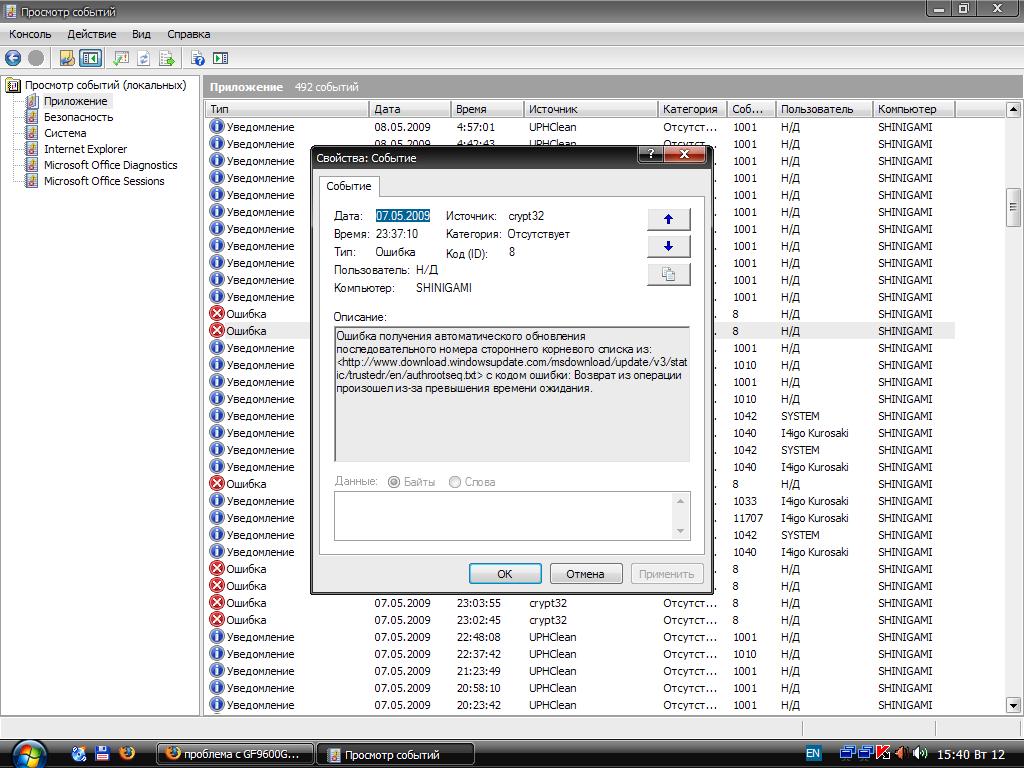Open the Безопасность log in the tree
Screen dimensions: 1024x768
pos(78,117)
